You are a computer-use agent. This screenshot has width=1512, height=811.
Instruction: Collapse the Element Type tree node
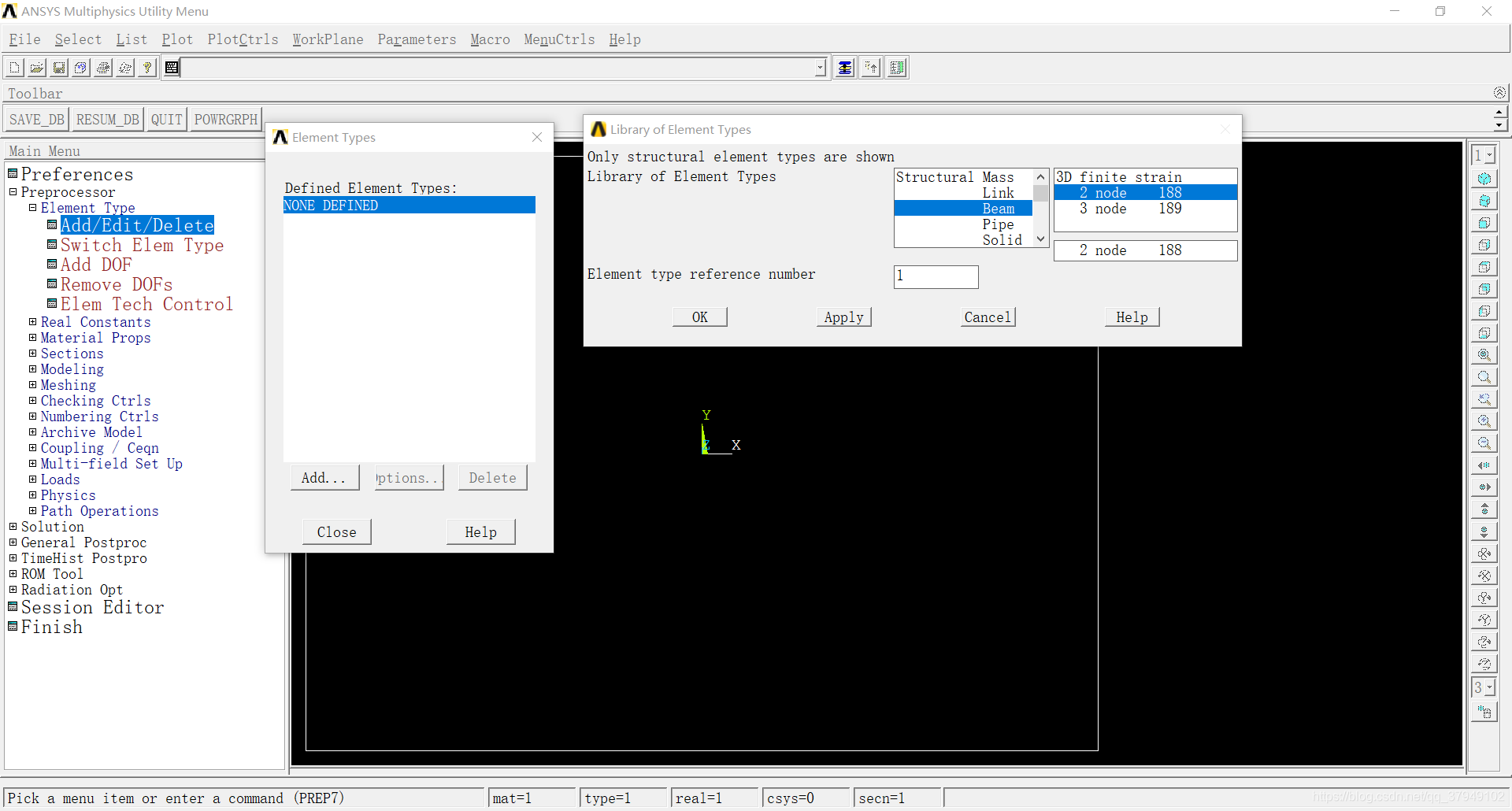tap(32, 208)
